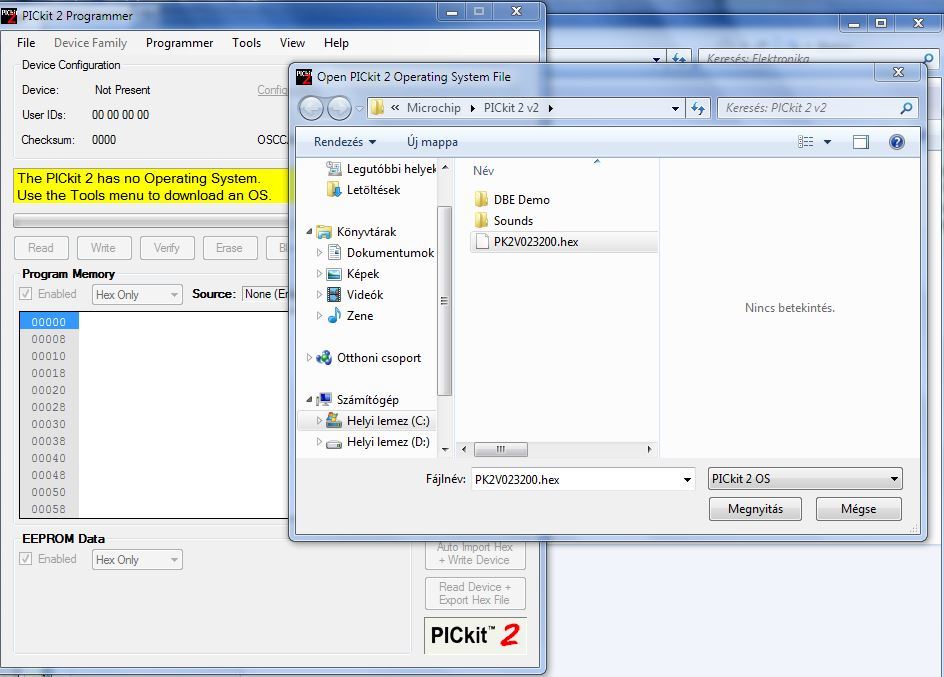944x677 pixels.
Task: Click Read Device + Export Hex File button
Action: [x=475, y=593]
